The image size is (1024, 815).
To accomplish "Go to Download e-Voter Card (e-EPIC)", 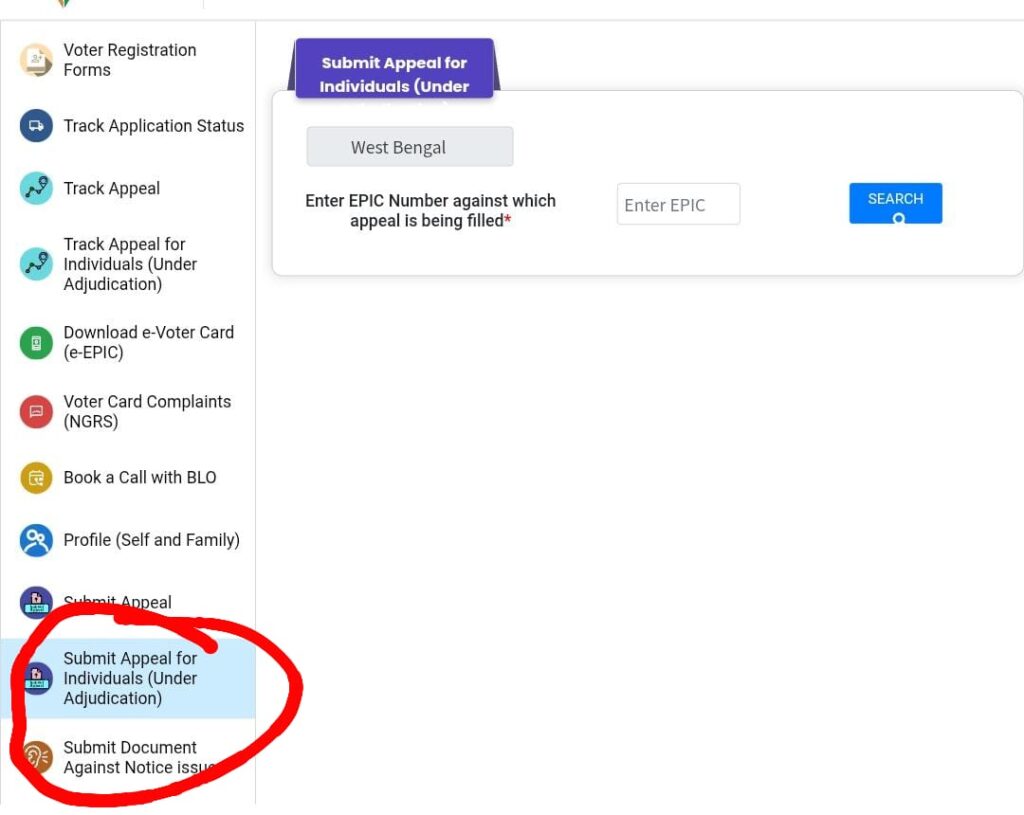I will [148, 342].
